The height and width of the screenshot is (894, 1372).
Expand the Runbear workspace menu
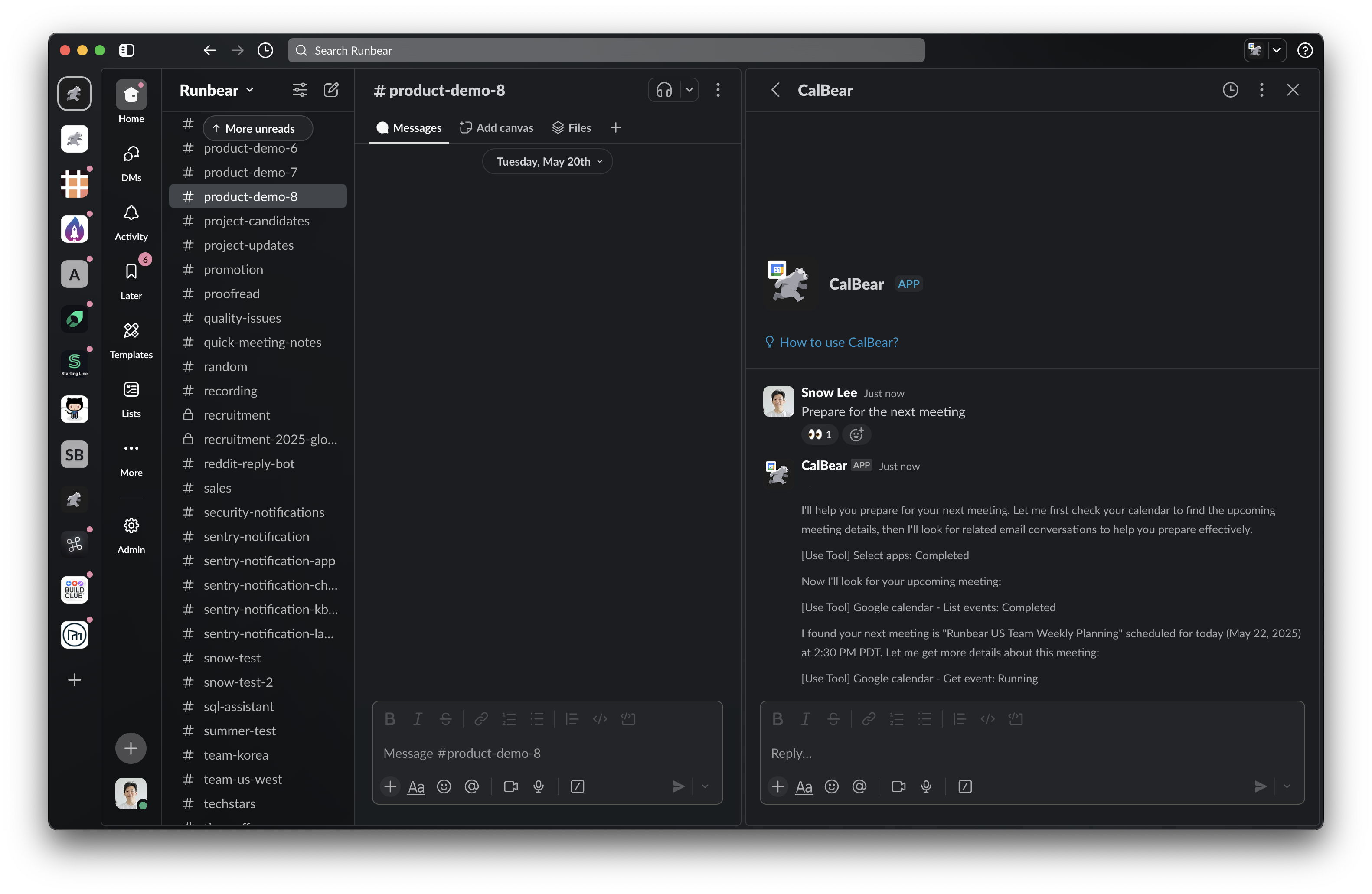(x=217, y=90)
